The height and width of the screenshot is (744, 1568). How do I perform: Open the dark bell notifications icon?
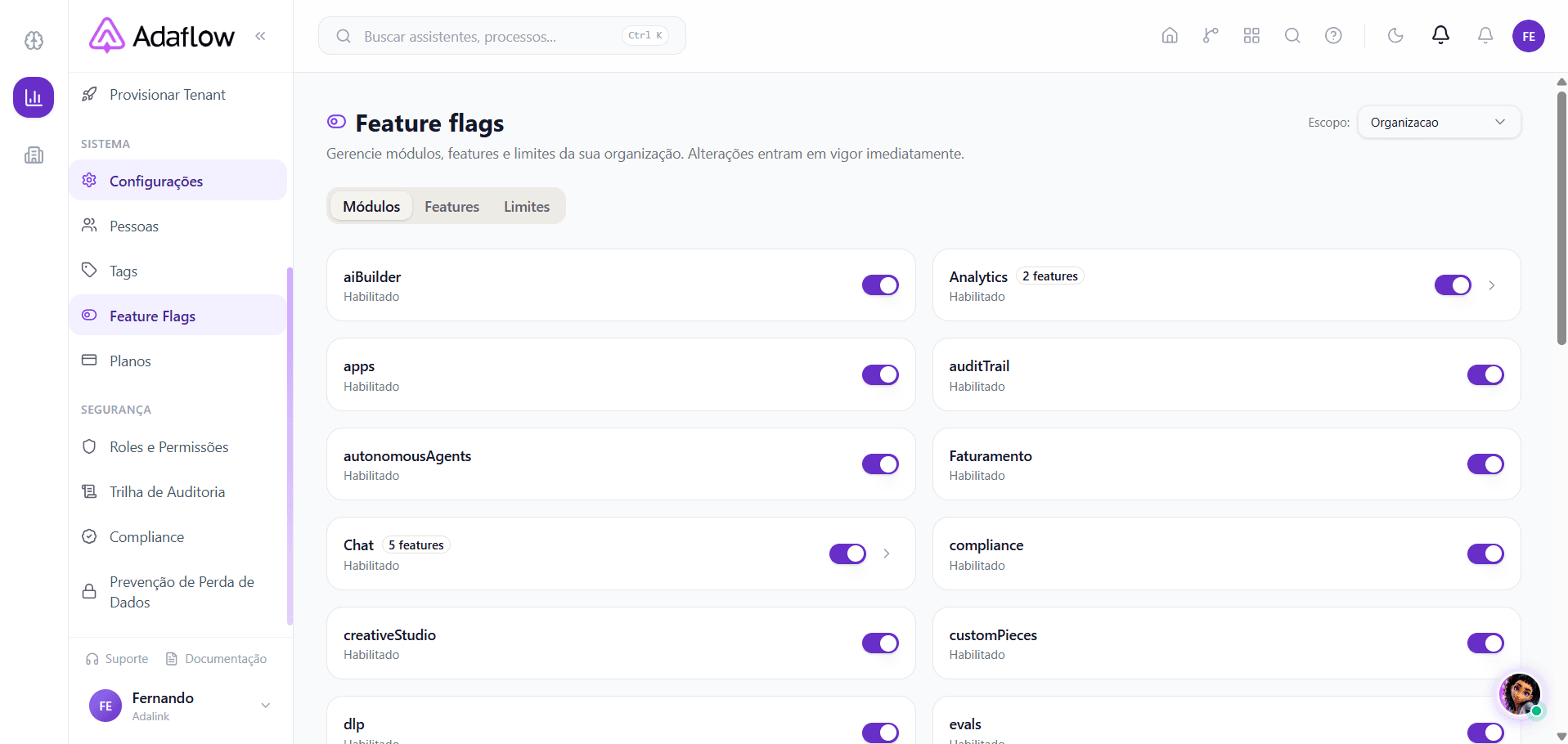click(1440, 35)
